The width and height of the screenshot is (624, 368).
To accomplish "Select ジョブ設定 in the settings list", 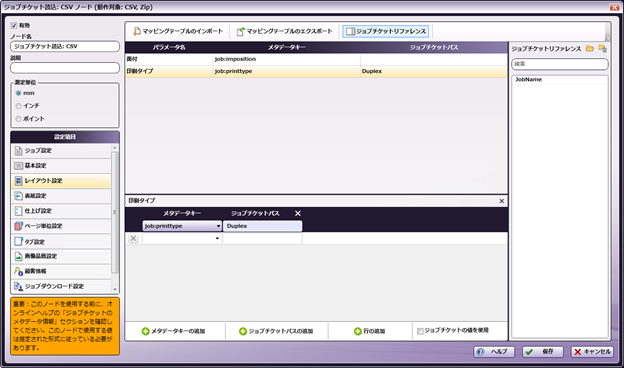I will [x=61, y=151].
